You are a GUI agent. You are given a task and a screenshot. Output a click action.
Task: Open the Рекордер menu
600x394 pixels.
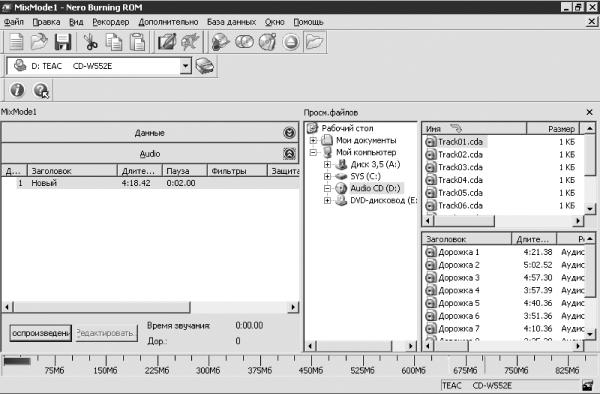tap(111, 22)
